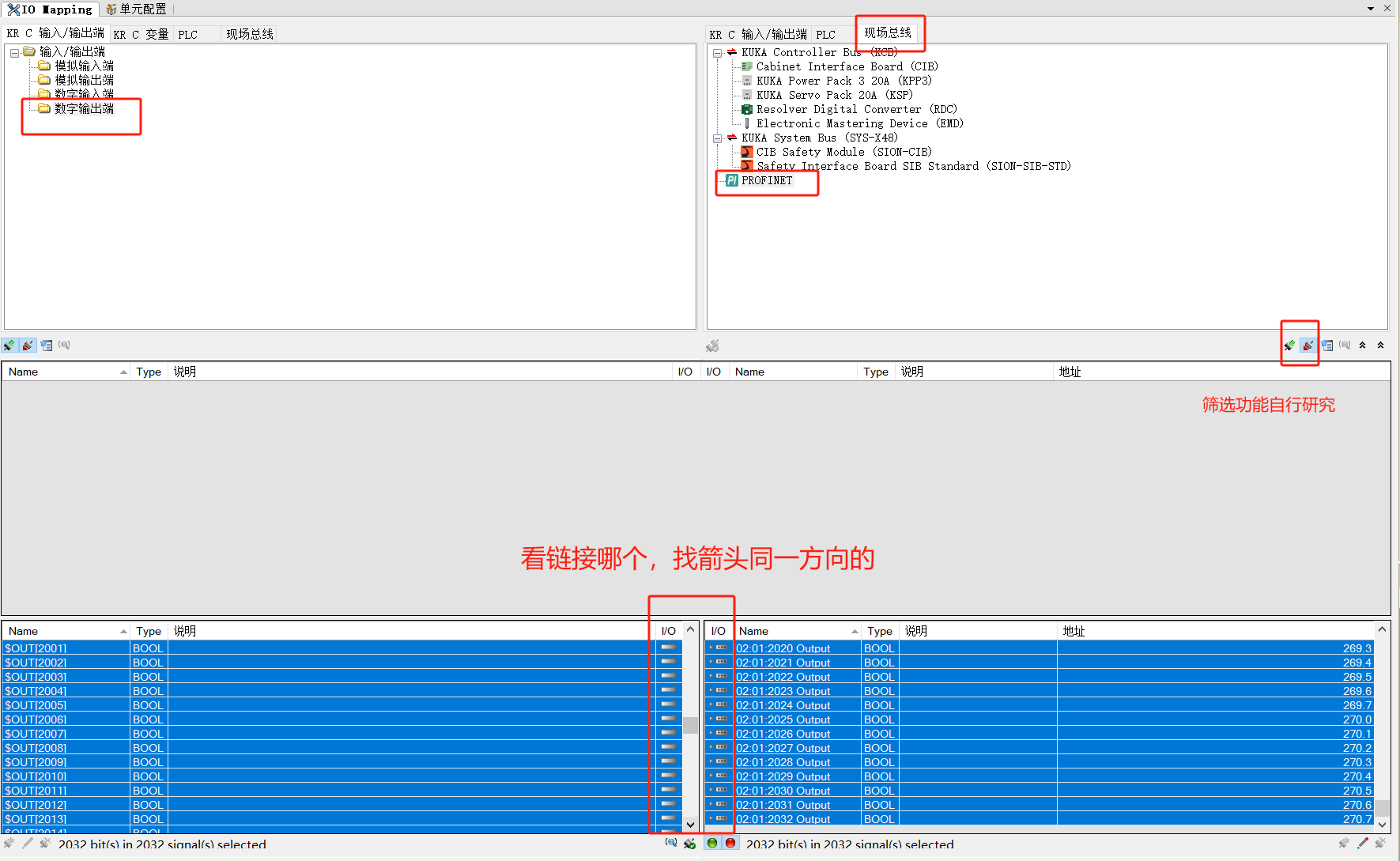1400x861 pixels.
Task: Click the green connected-signals filter icon in right toolbar
Action: coord(1290,346)
